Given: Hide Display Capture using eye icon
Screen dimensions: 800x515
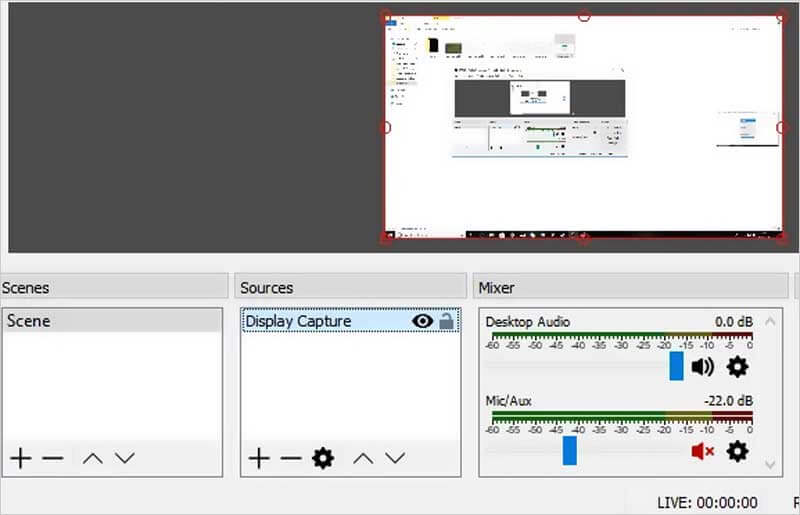Looking at the screenshot, I should 422,321.
